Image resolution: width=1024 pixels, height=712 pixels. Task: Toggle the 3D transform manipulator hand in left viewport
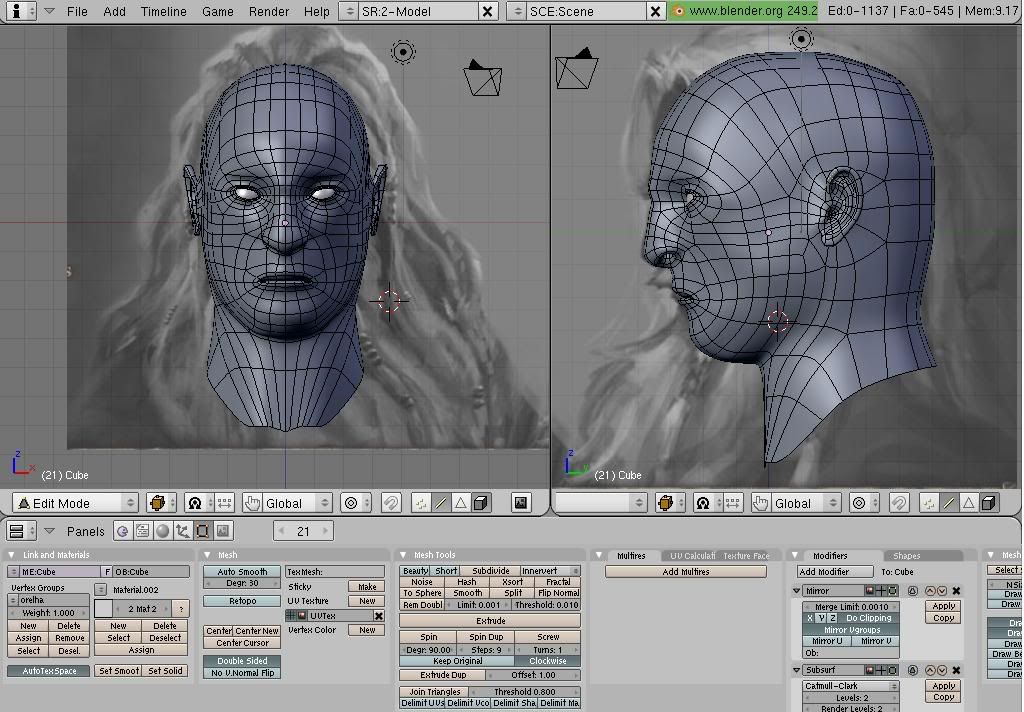point(252,503)
